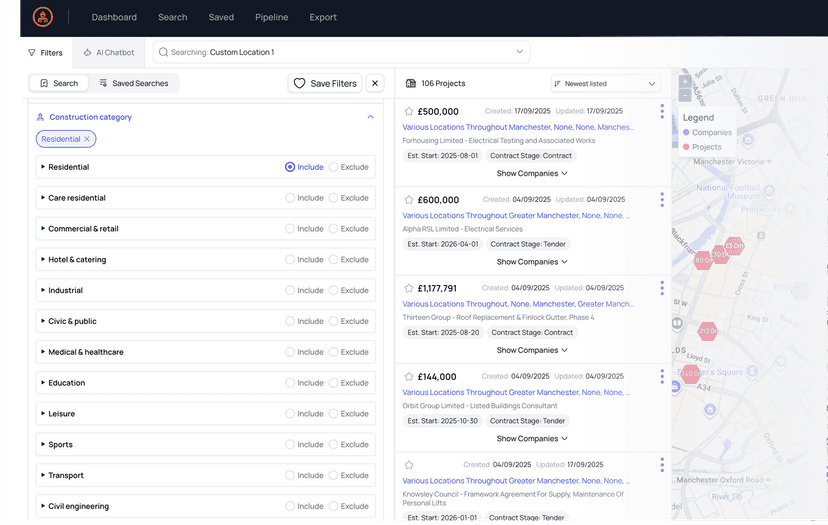
Task: Choose Exclude for Education category
Action: (x=334, y=383)
